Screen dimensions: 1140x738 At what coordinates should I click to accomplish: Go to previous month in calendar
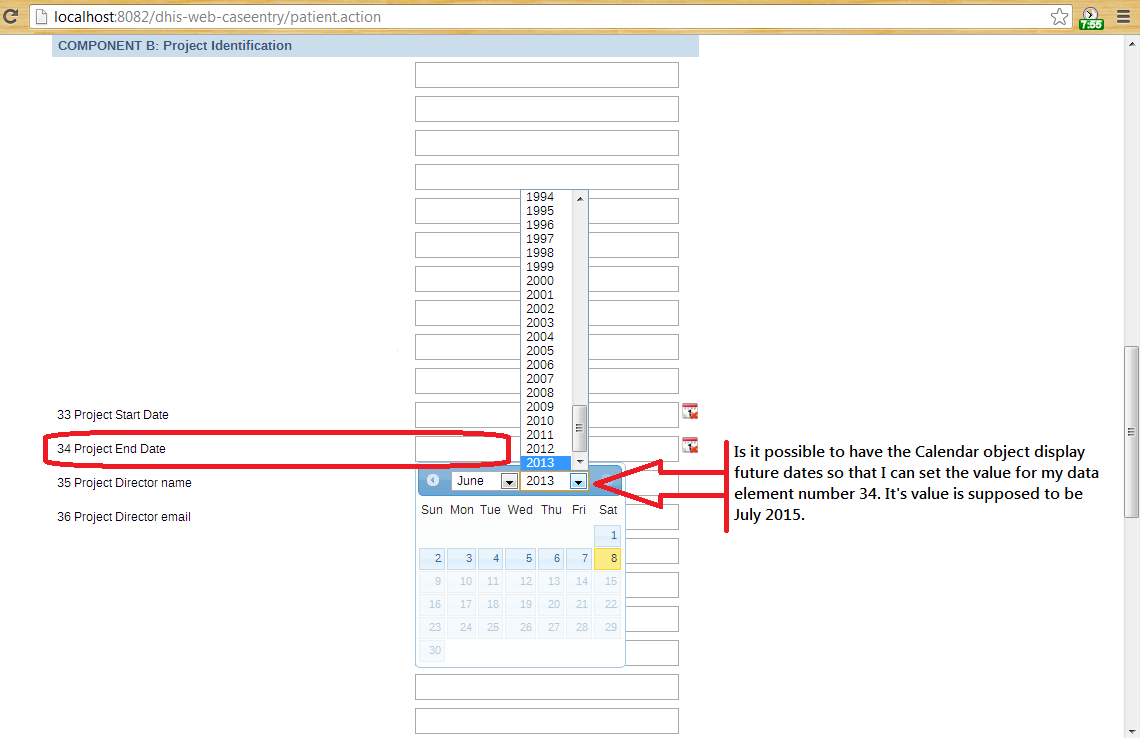[x=433, y=480]
